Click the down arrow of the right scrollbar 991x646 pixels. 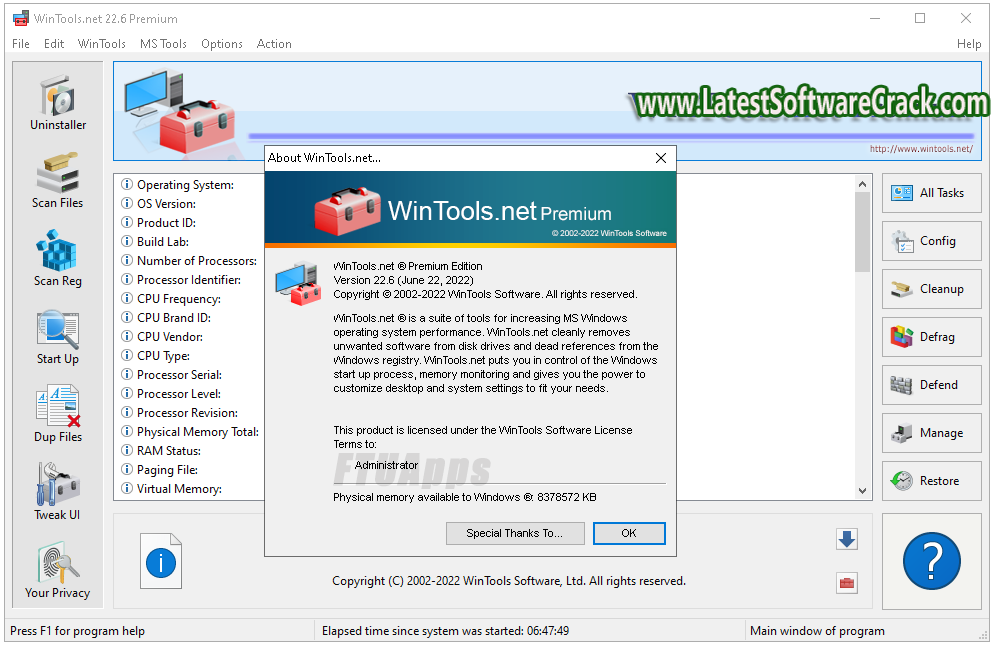coord(862,491)
